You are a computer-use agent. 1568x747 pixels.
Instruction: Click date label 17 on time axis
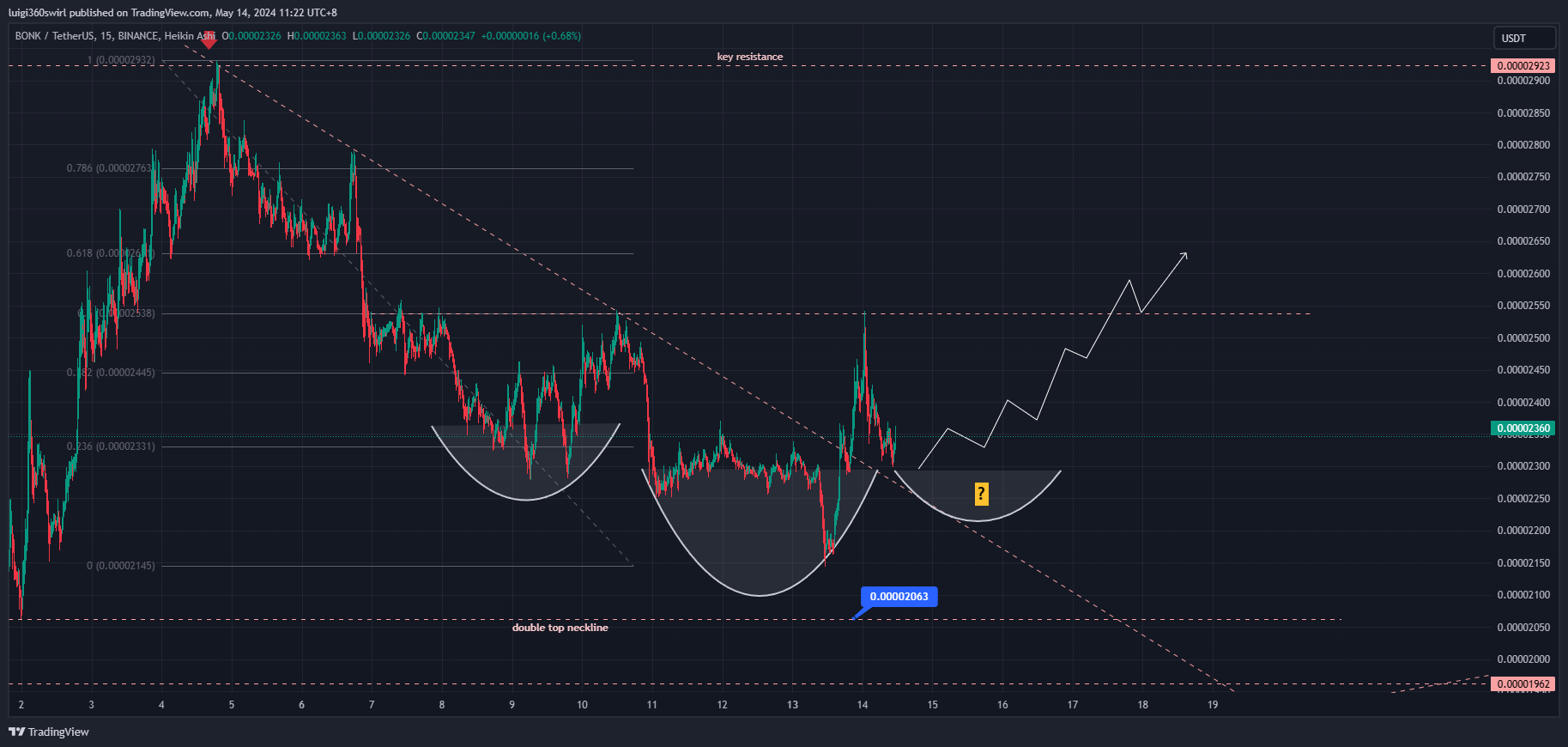[1073, 705]
